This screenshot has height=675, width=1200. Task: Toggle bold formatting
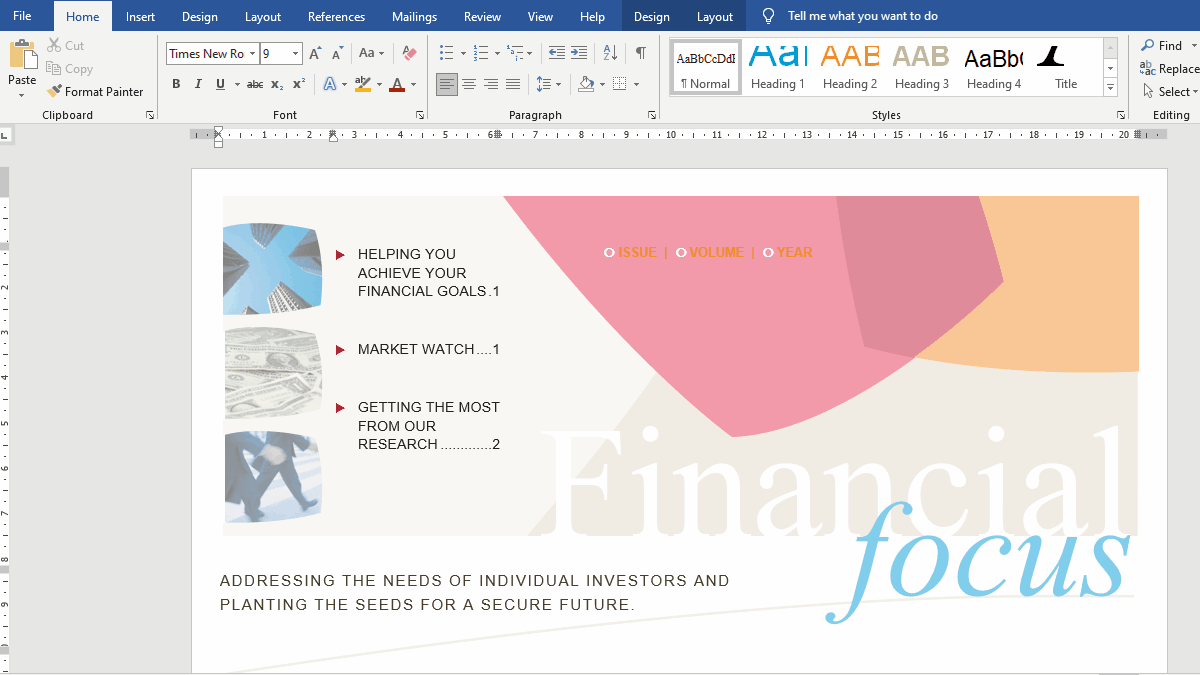[176, 84]
